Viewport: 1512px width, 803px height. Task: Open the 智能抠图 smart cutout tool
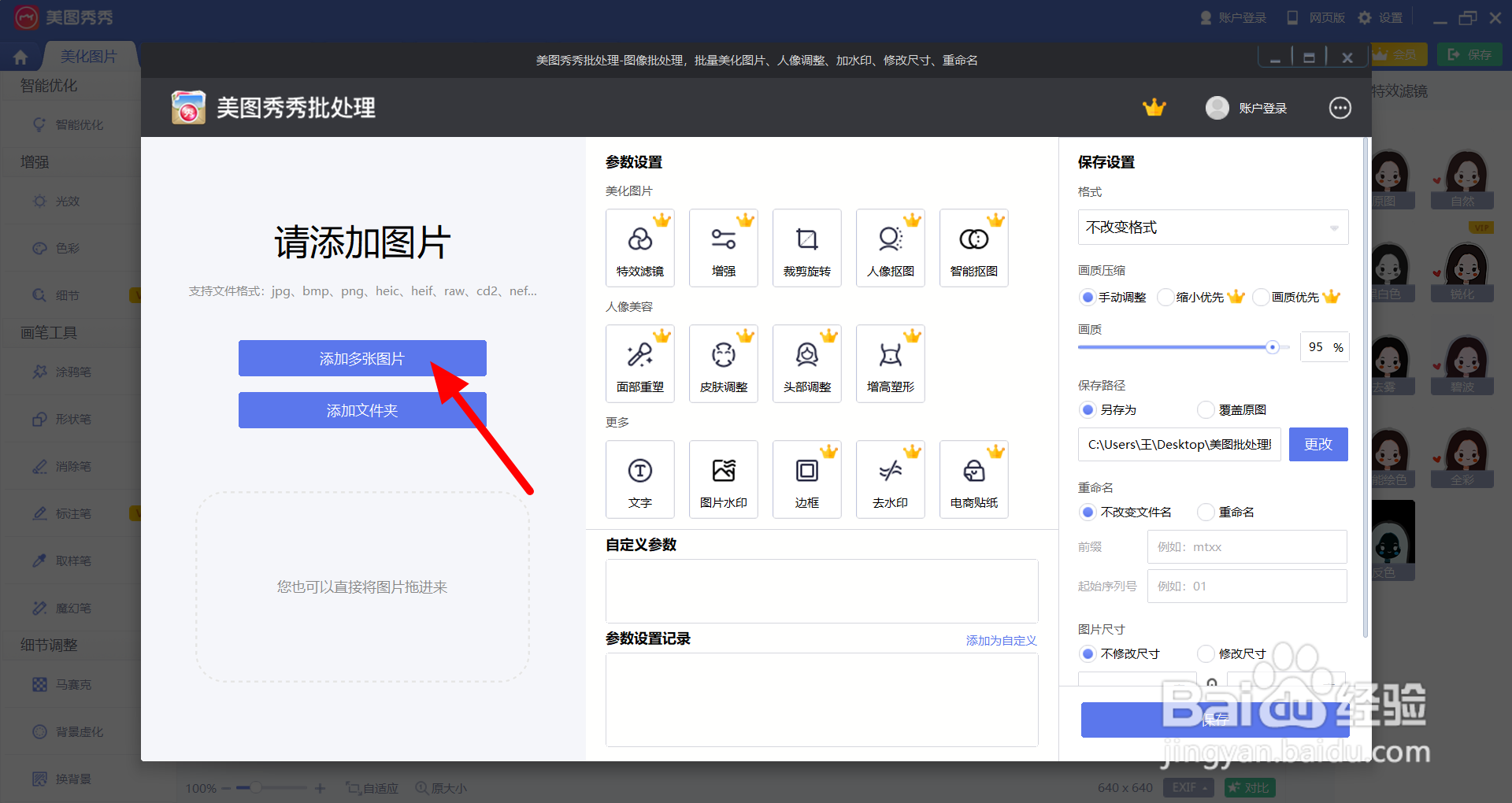pyautogui.click(x=973, y=248)
